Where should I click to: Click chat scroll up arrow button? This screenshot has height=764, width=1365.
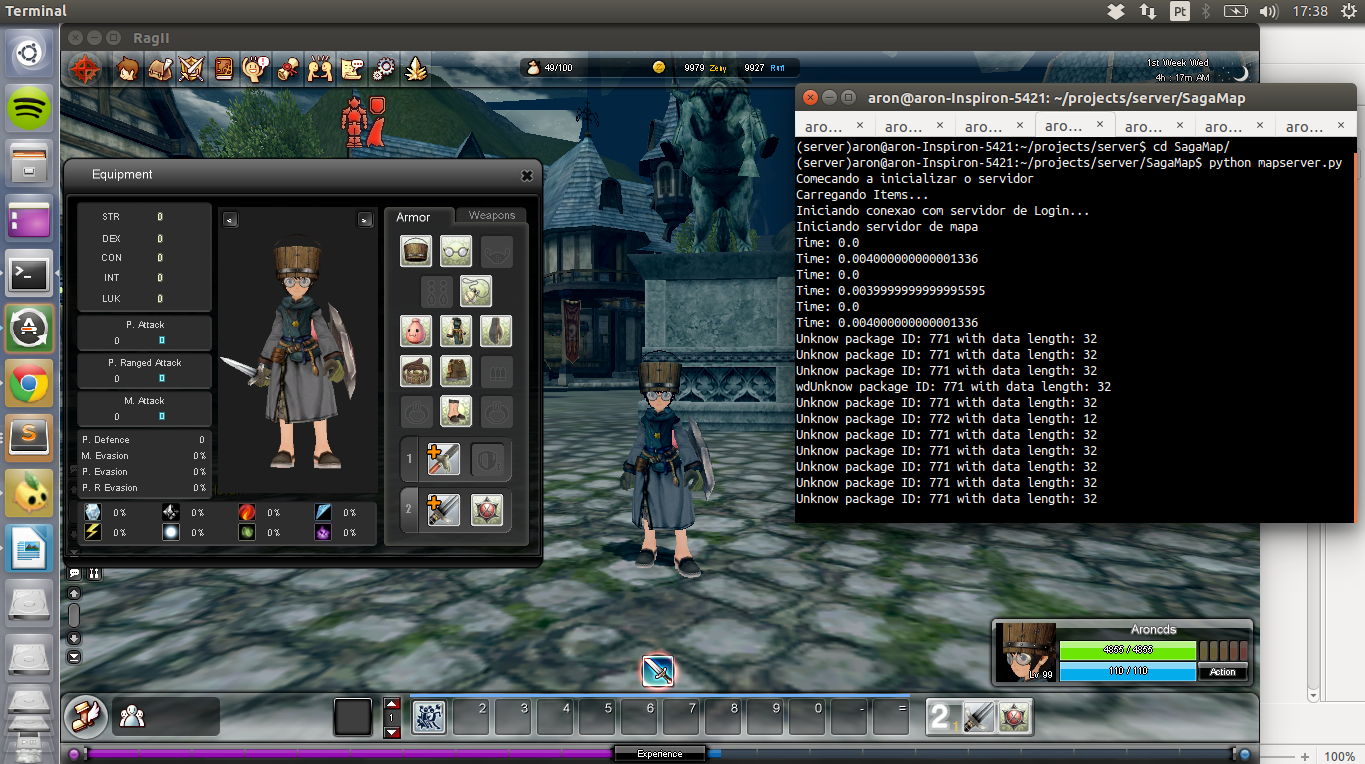74,593
